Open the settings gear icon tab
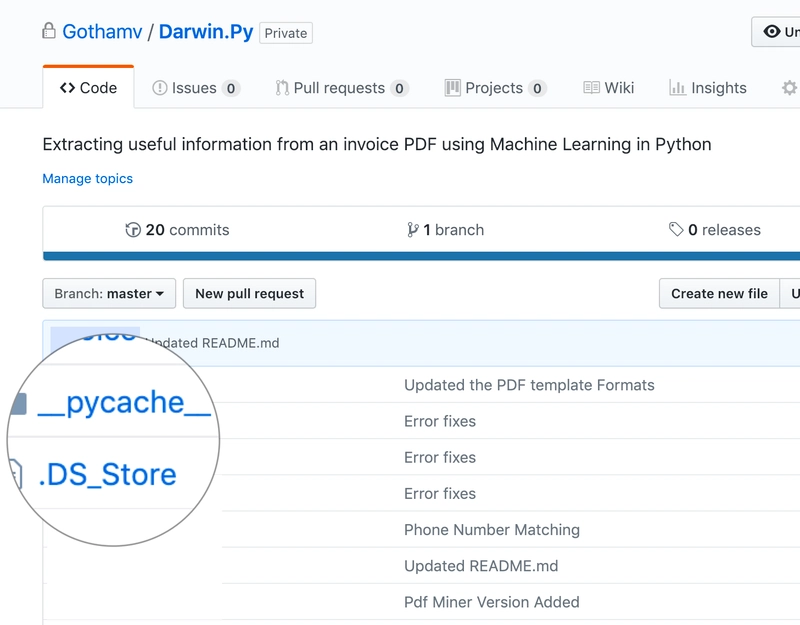800x625 pixels. click(x=789, y=88)
